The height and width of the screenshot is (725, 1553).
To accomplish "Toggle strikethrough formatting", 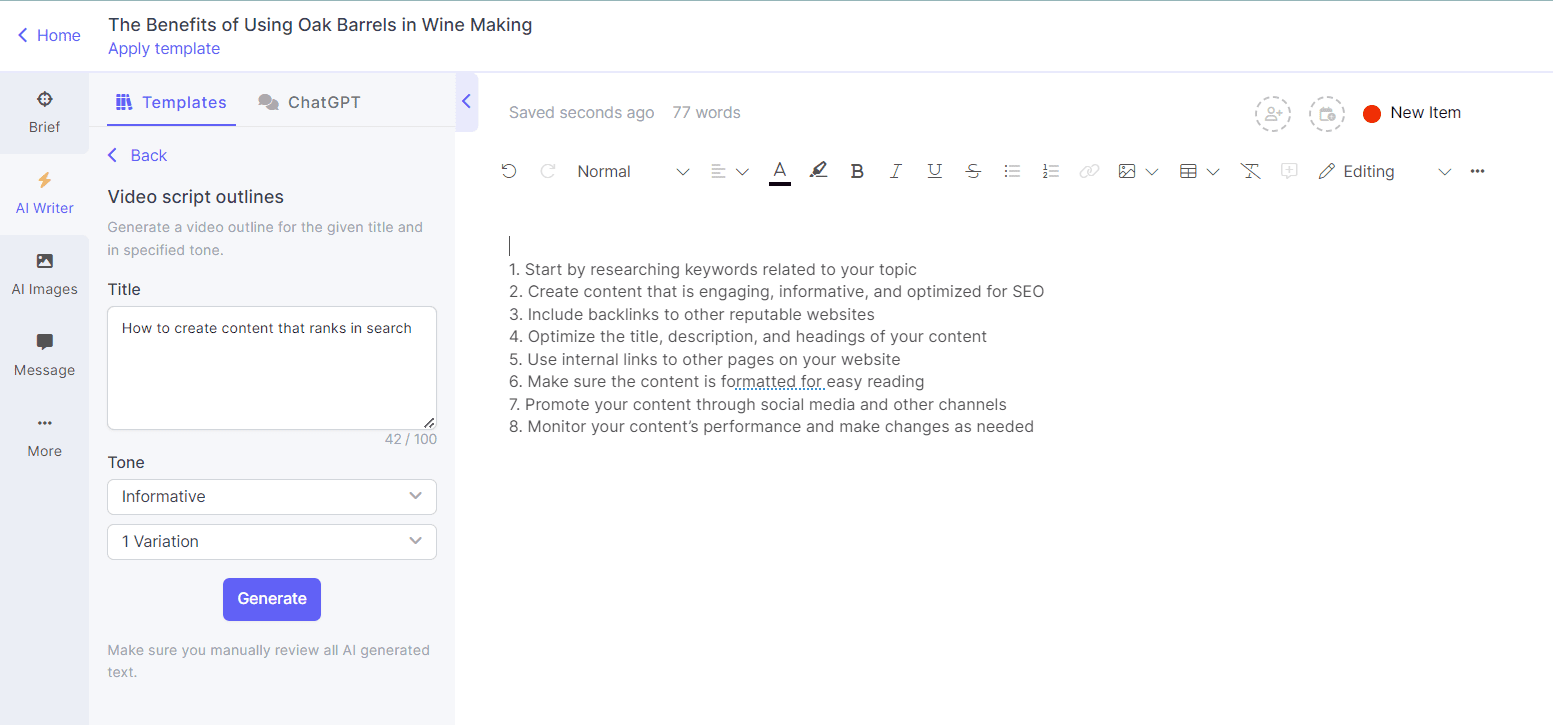I will (x=973, y=171).
